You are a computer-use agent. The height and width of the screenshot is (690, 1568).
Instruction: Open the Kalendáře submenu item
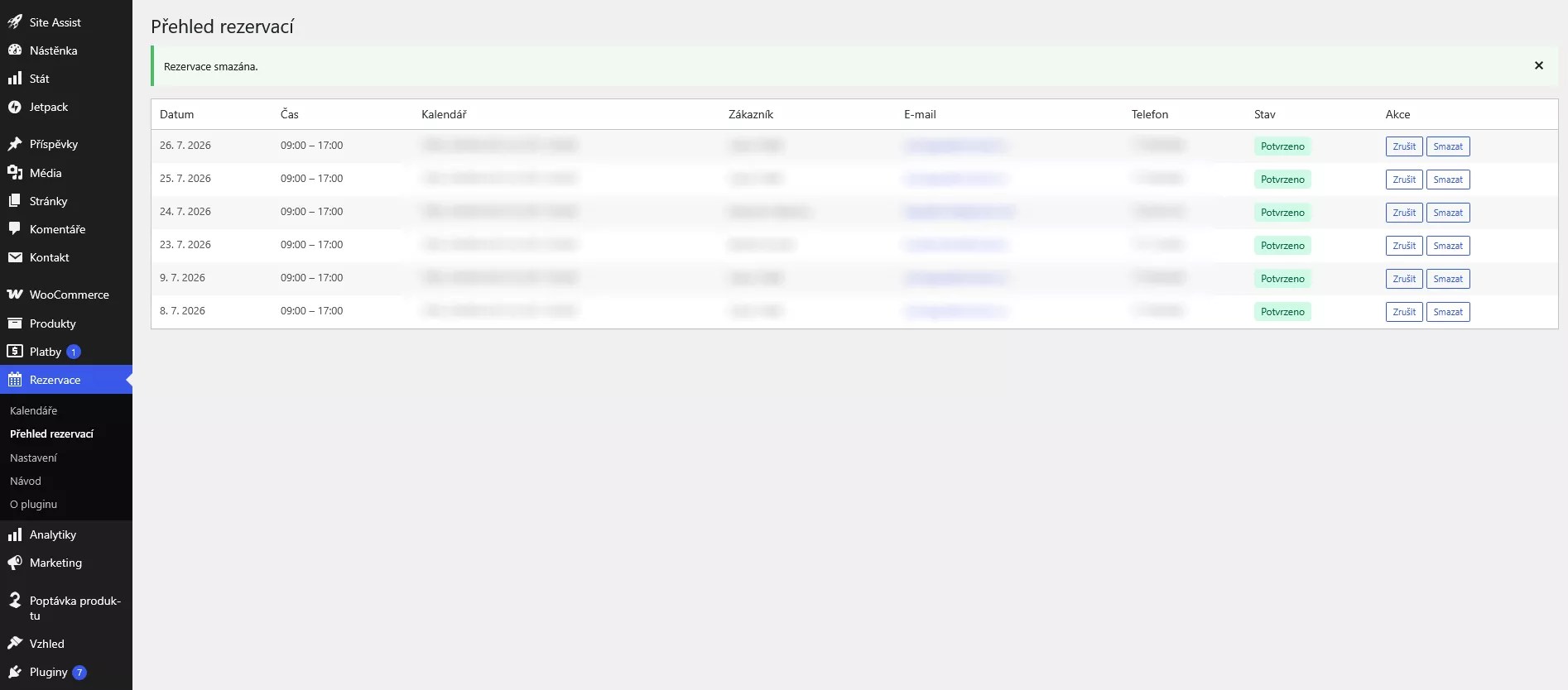point(34,410)
